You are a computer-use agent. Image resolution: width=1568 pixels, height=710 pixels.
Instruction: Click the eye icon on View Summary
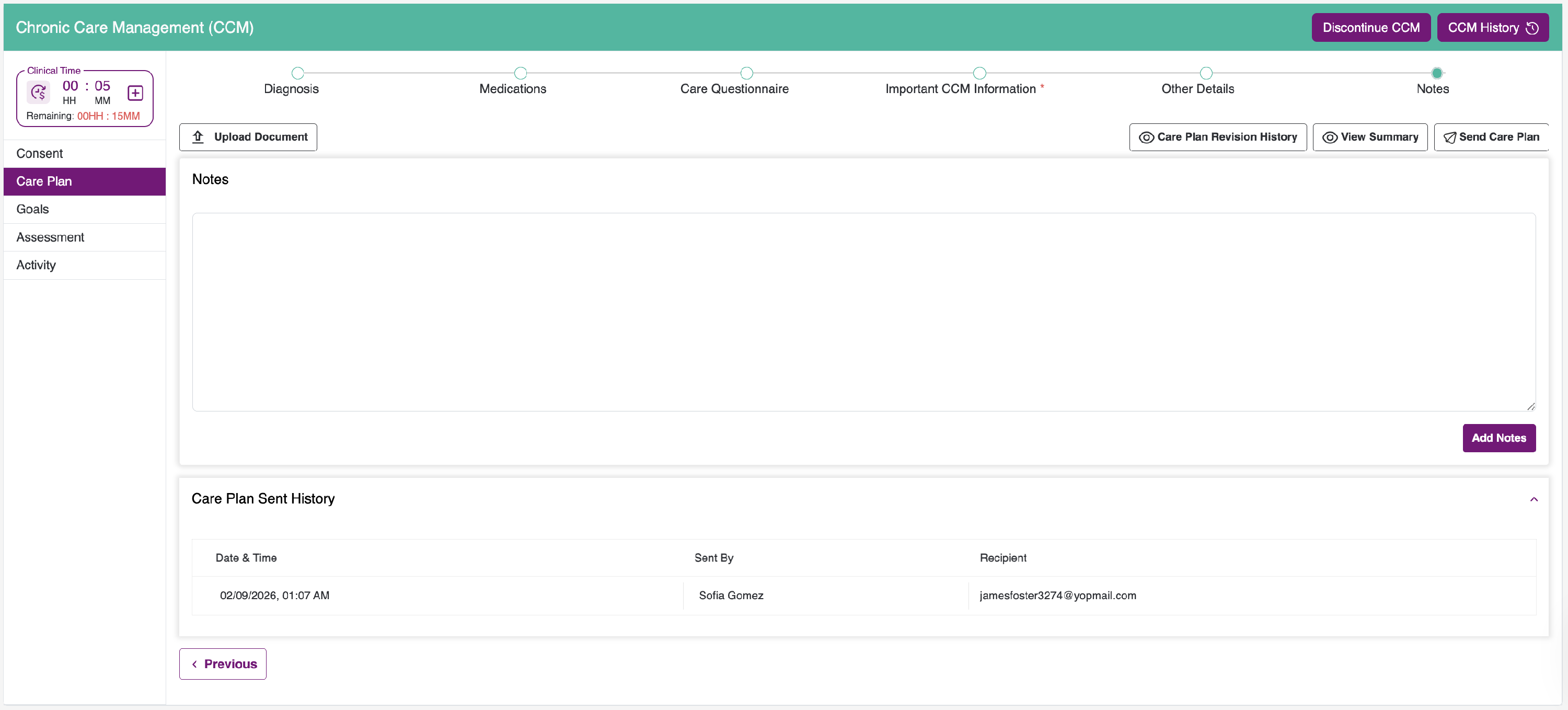tap(1329, 138)
